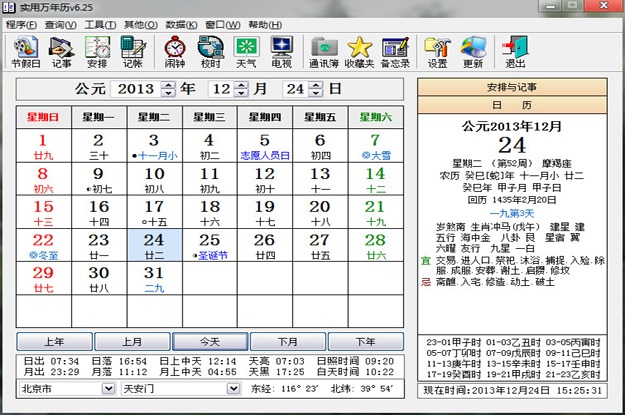The height and width of the screenshot is (415, 625).
Task: Expand the 北京市 city dropdown
Action: [108, 388]
